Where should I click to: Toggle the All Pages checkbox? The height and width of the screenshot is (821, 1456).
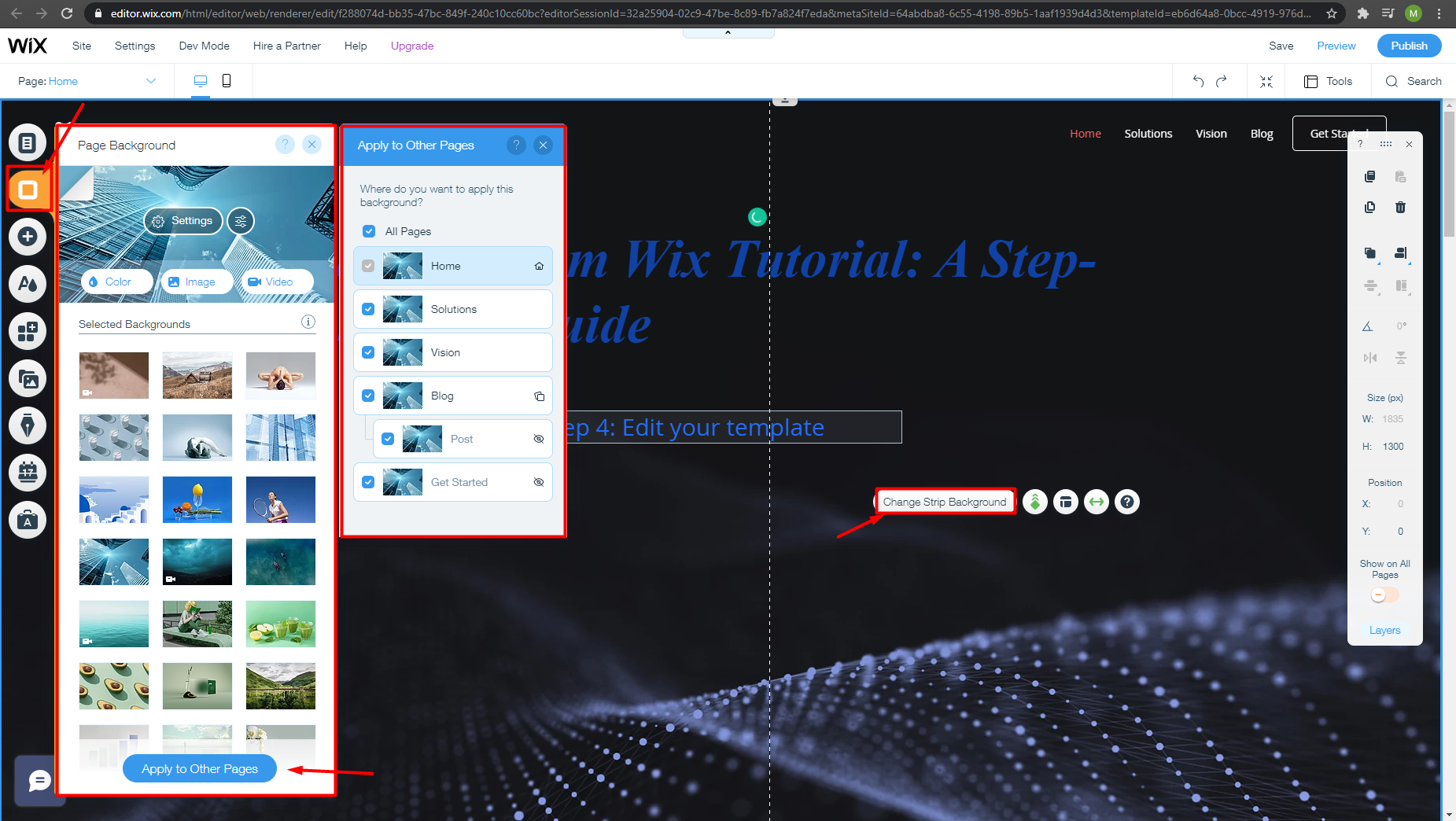point(369,231)
